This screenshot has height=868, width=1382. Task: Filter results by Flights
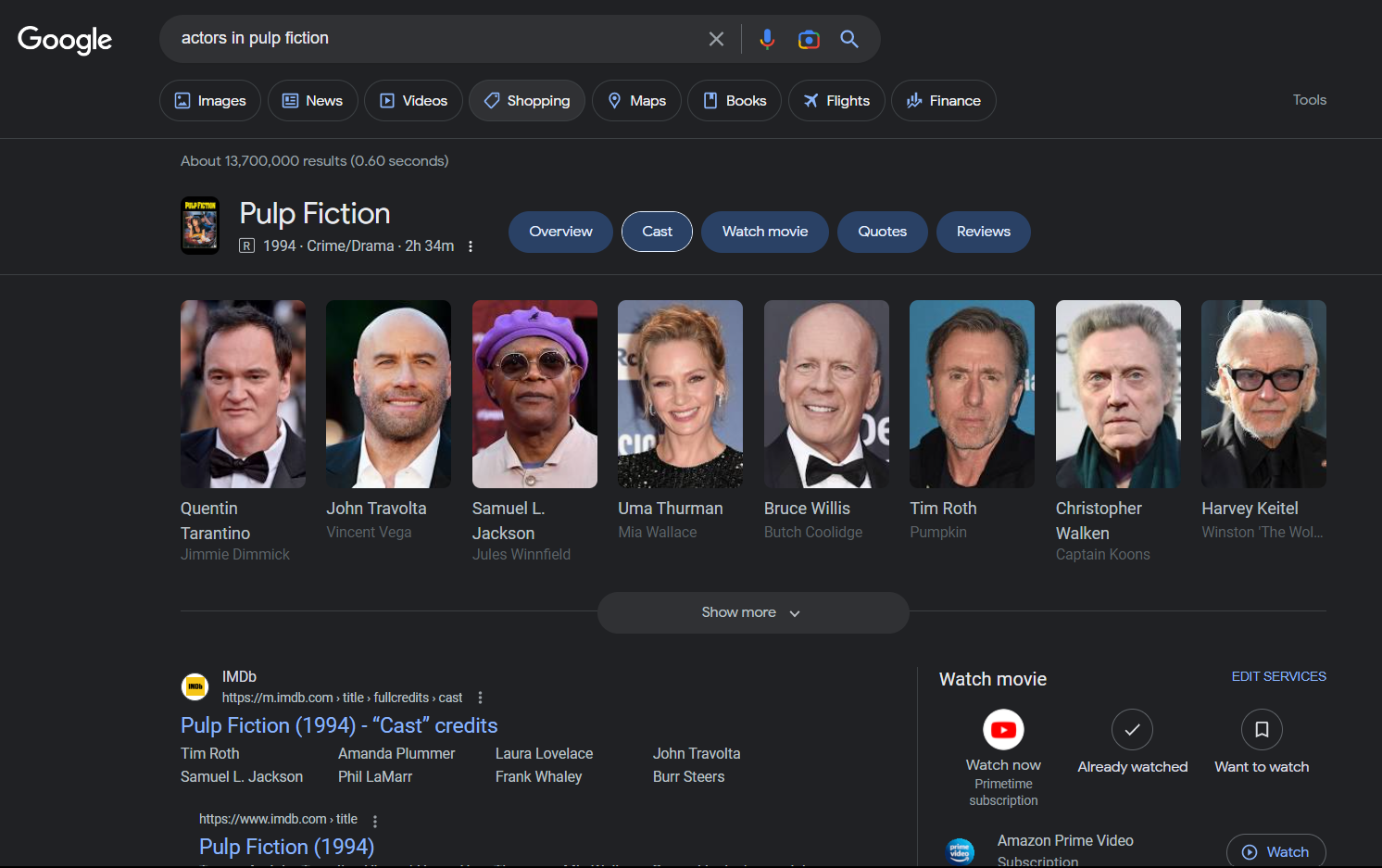point(836,100)
